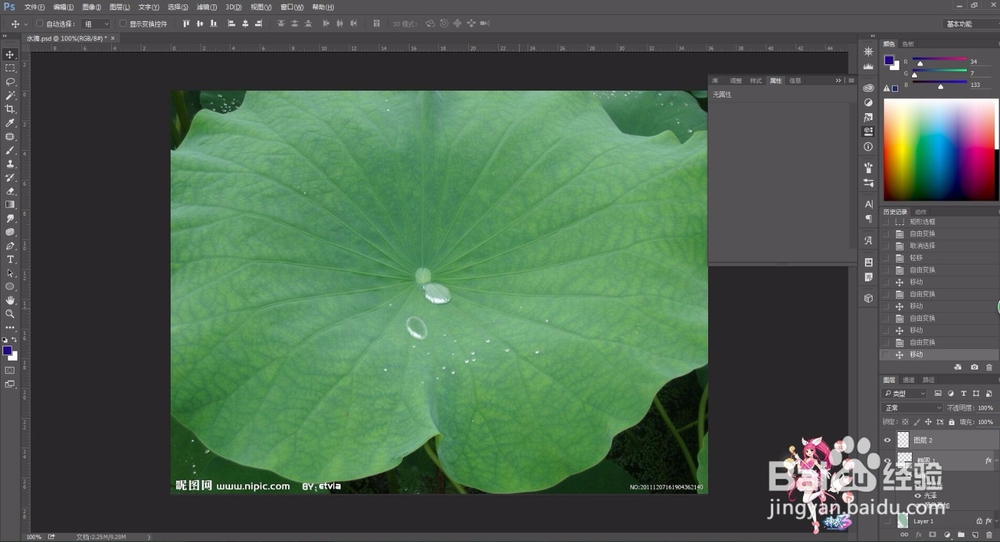Toggle lock position icon in Layers
Screen dimensions: 1000x542
coord(928,422)
